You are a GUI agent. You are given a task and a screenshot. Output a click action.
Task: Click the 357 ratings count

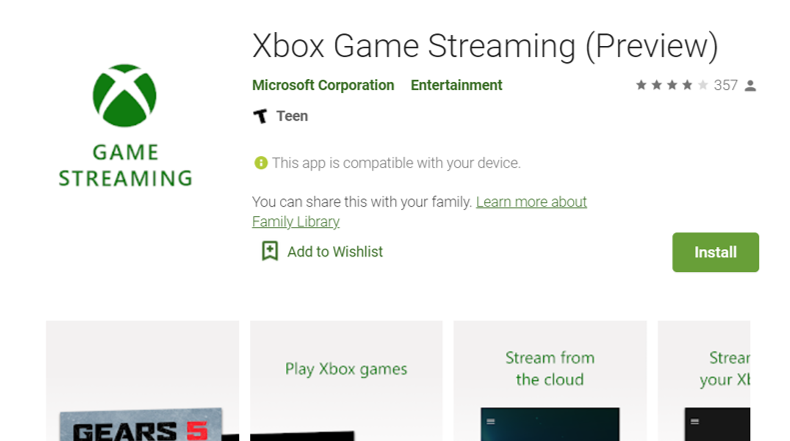coord(725,86)
